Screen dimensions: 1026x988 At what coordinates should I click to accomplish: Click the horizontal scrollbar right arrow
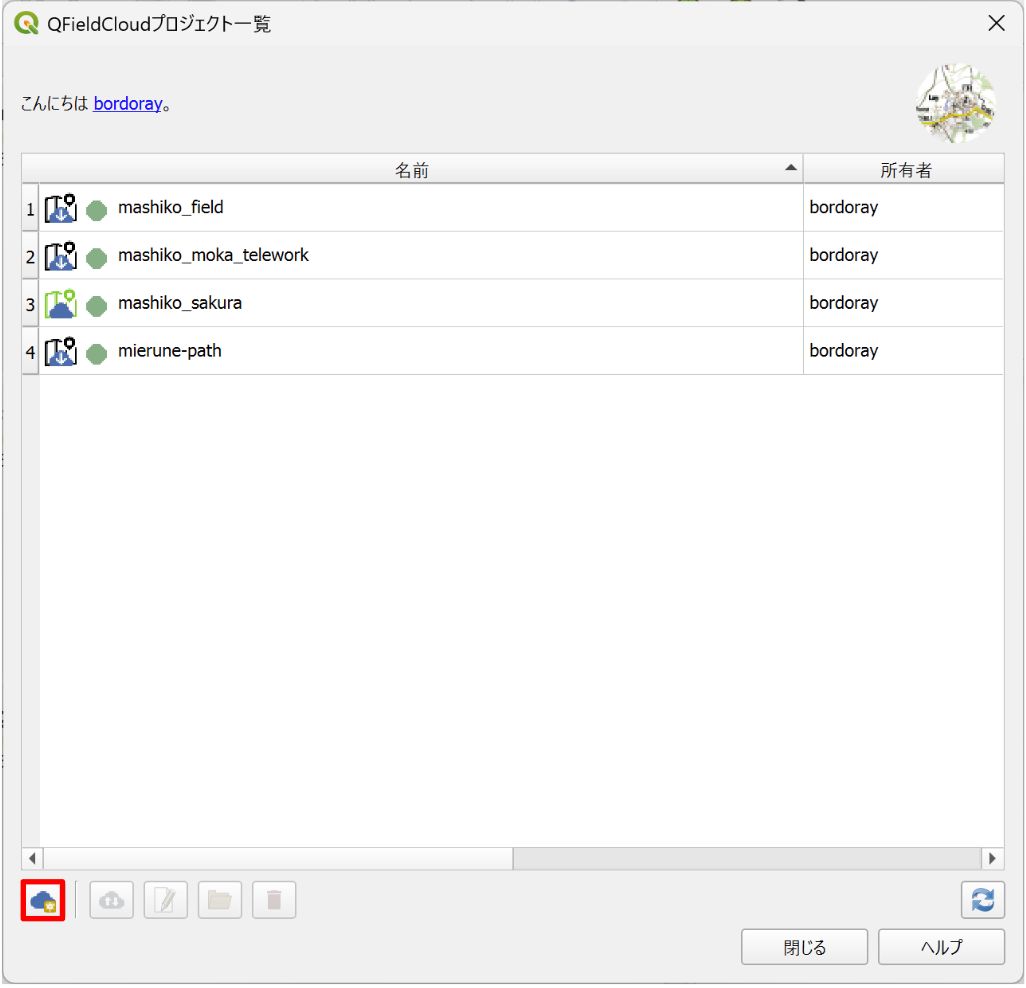pyautogui.click(x=993, y=859)
